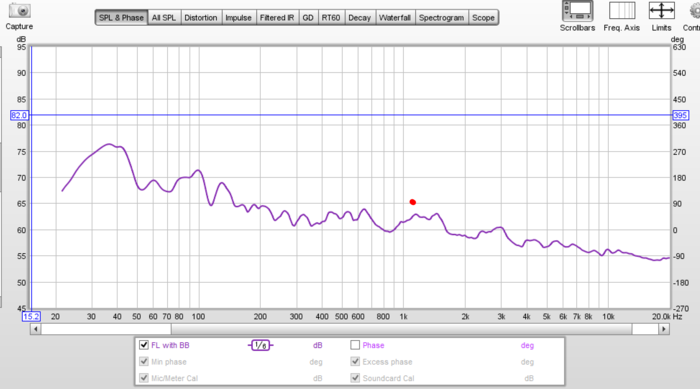Open the Impulse tab
This screenshot has width=700, height=389.
coord(238,18)
